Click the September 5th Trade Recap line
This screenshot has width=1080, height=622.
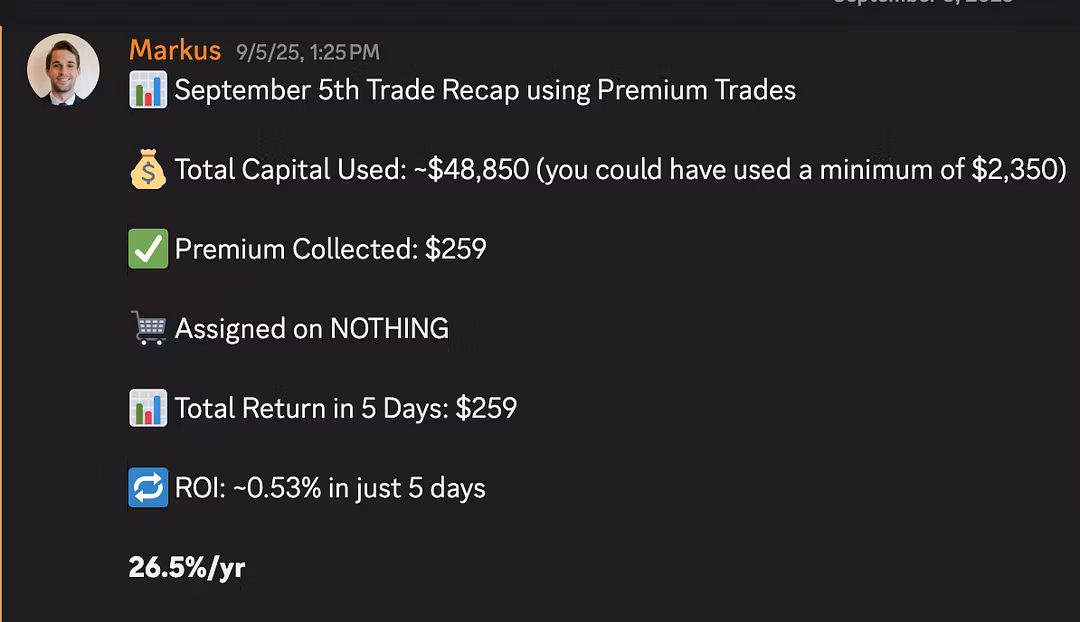tap(485, 90)
